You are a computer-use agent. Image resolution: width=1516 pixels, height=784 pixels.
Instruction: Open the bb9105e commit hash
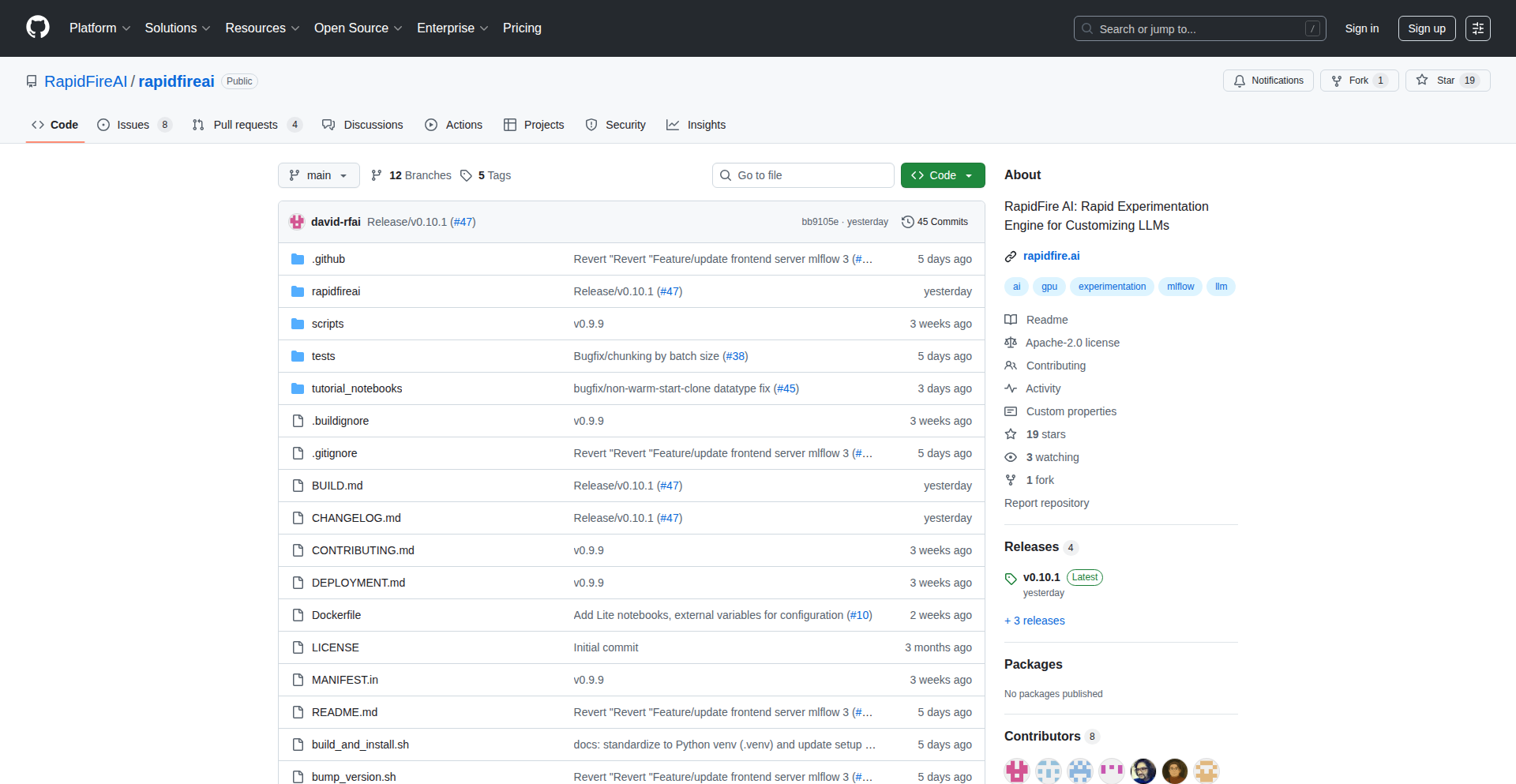tap(820, 222)
